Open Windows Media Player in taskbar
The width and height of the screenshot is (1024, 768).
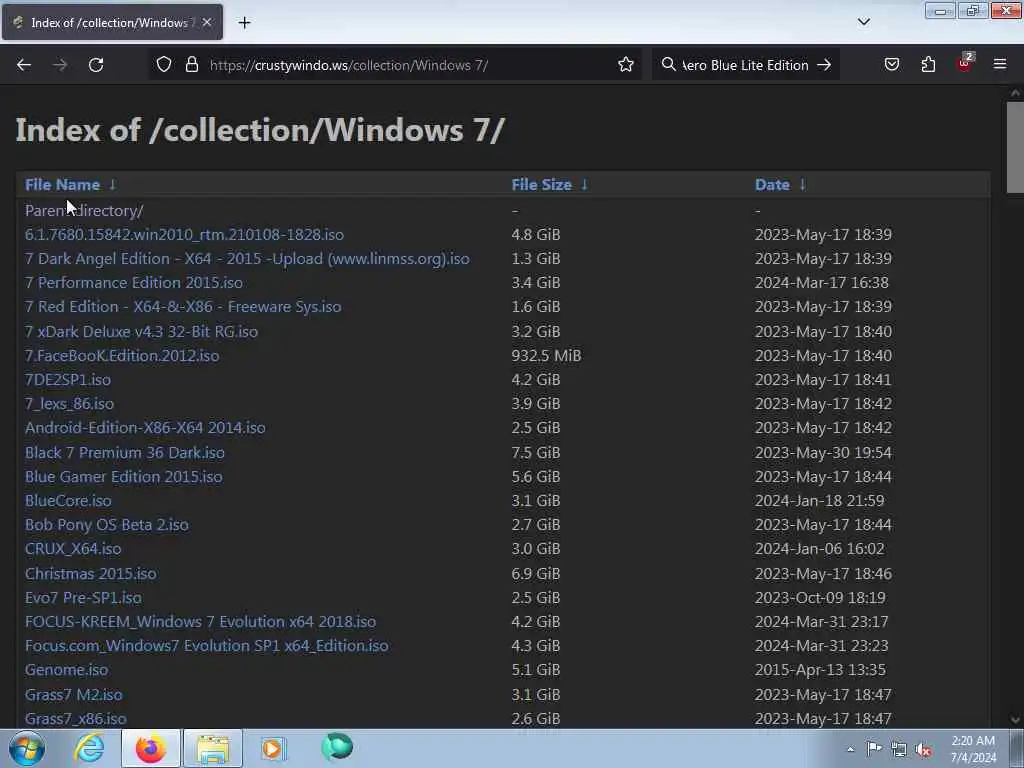click(273, 748)
